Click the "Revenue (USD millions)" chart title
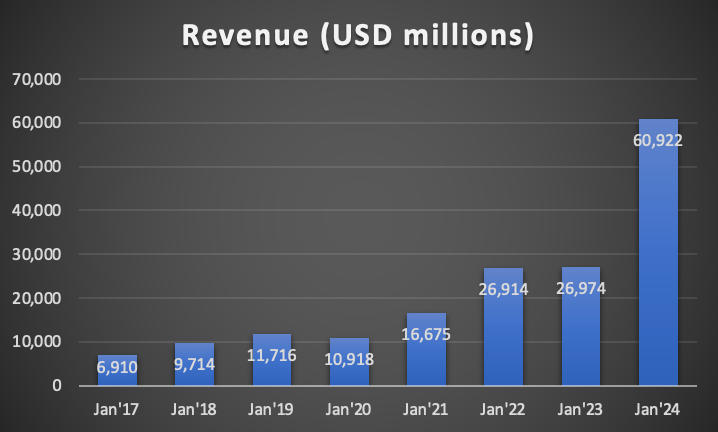Image resolution: width=718 pixels, height=432 pixels. tap(358, 34)
